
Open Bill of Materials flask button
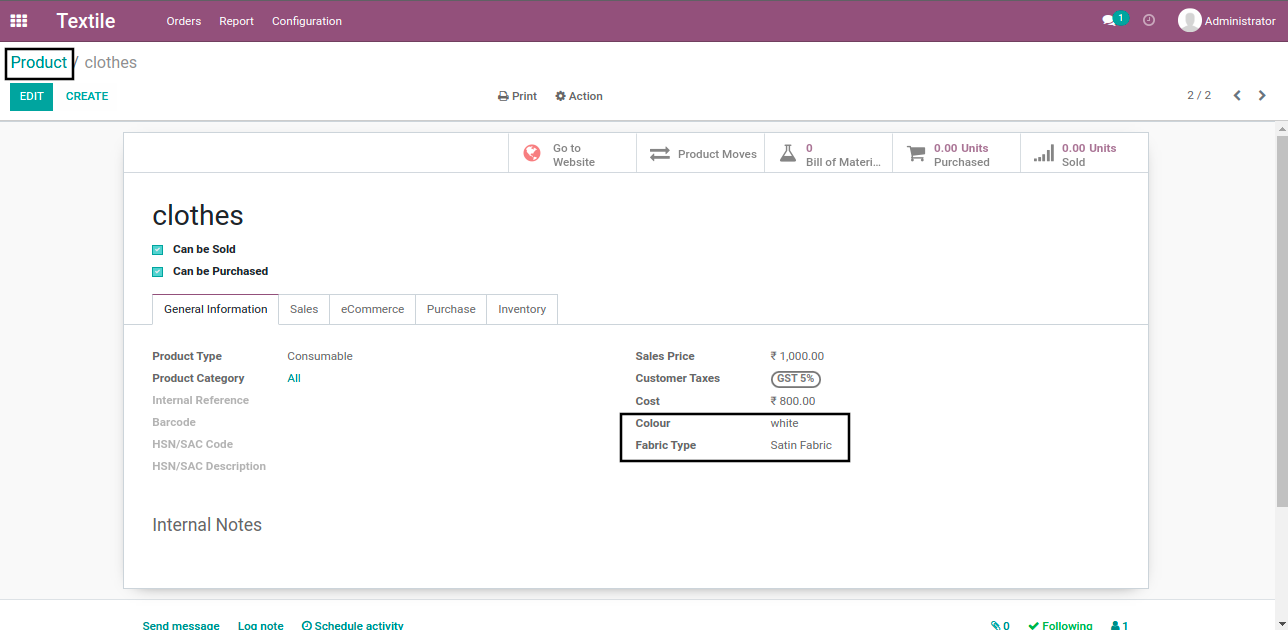coord(828,154)
